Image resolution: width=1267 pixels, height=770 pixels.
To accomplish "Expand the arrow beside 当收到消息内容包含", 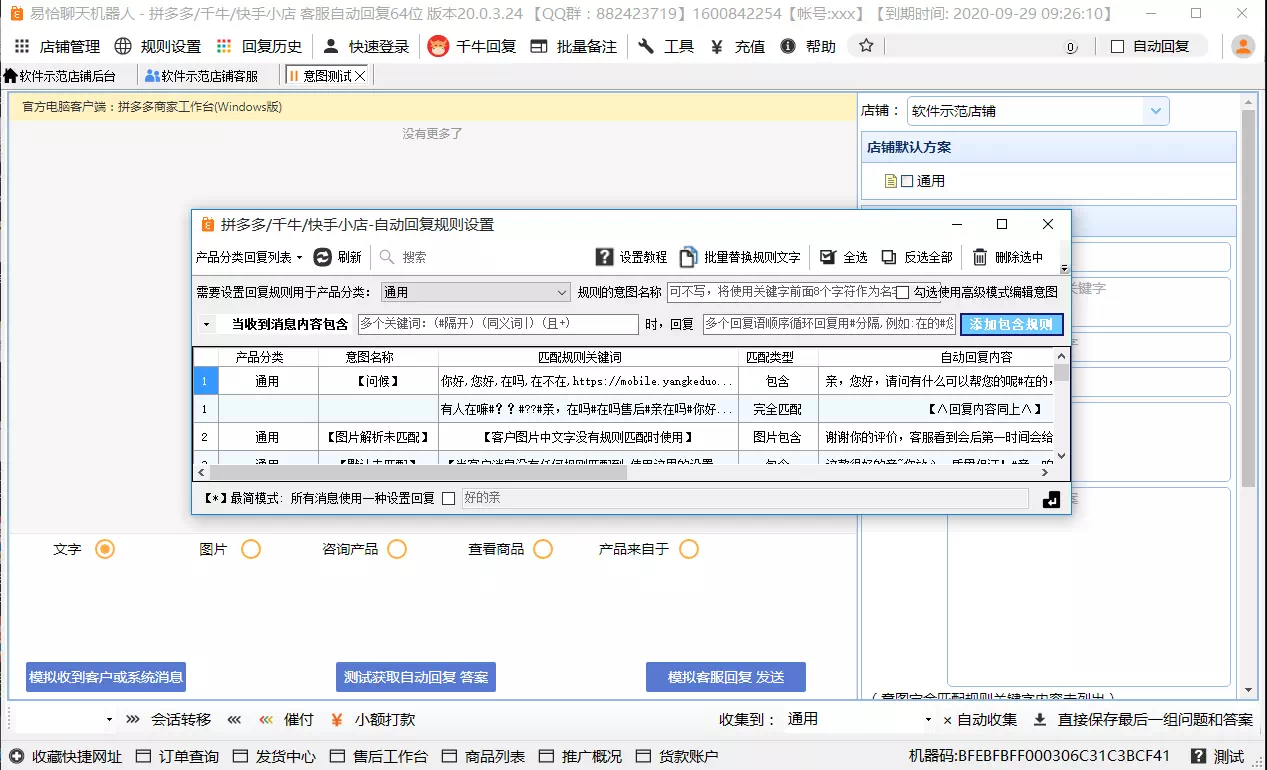I will 206,324.
